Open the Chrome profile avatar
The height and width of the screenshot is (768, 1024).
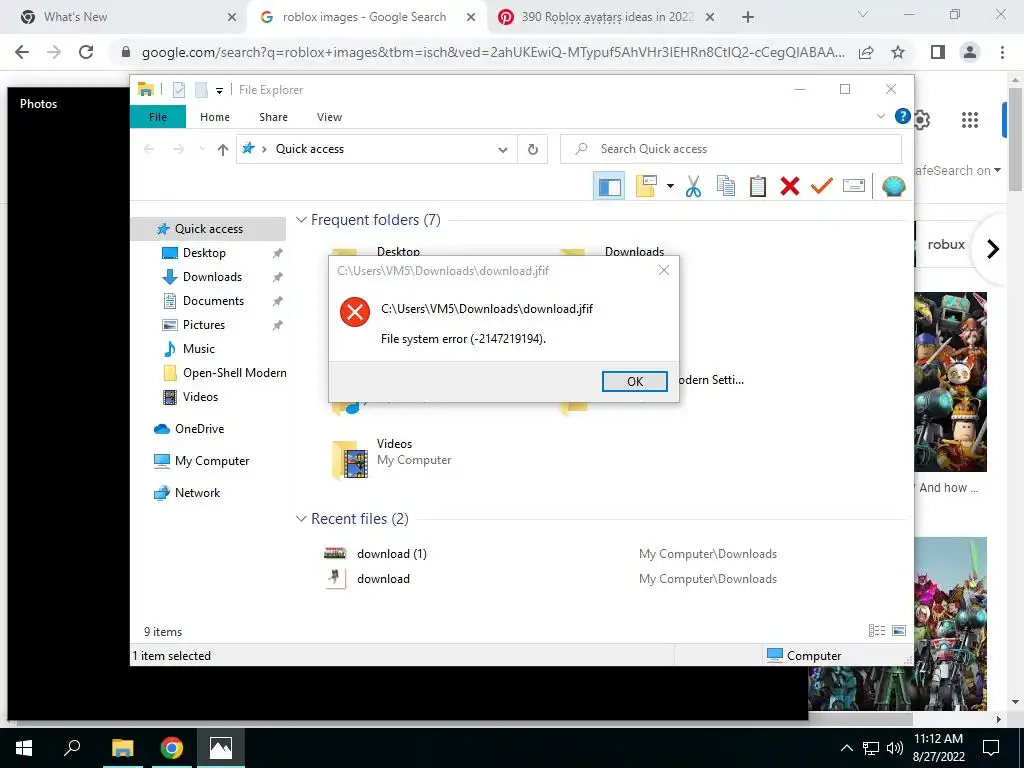[x=970, y=52]
